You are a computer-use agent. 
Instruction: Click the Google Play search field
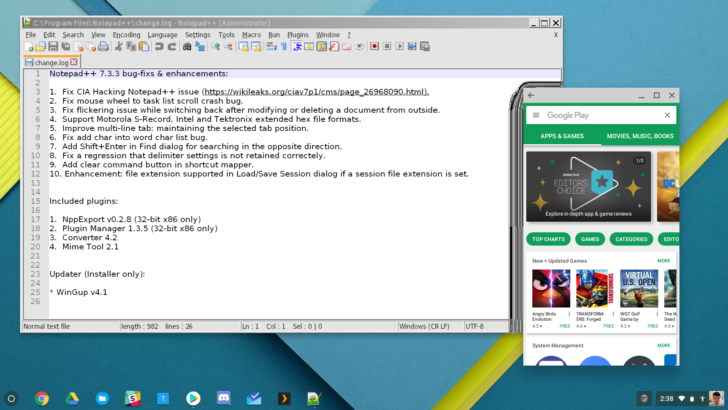pyautogui.click(x=601, y=115)
